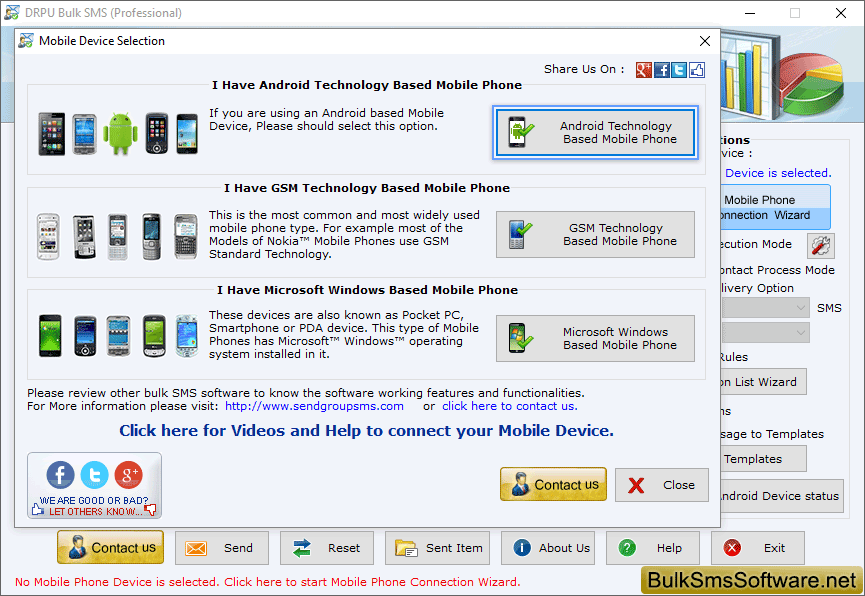Click large Twitter circle icon in feedback box
Viewport: 865px width, 596px height.
point(94,475)
